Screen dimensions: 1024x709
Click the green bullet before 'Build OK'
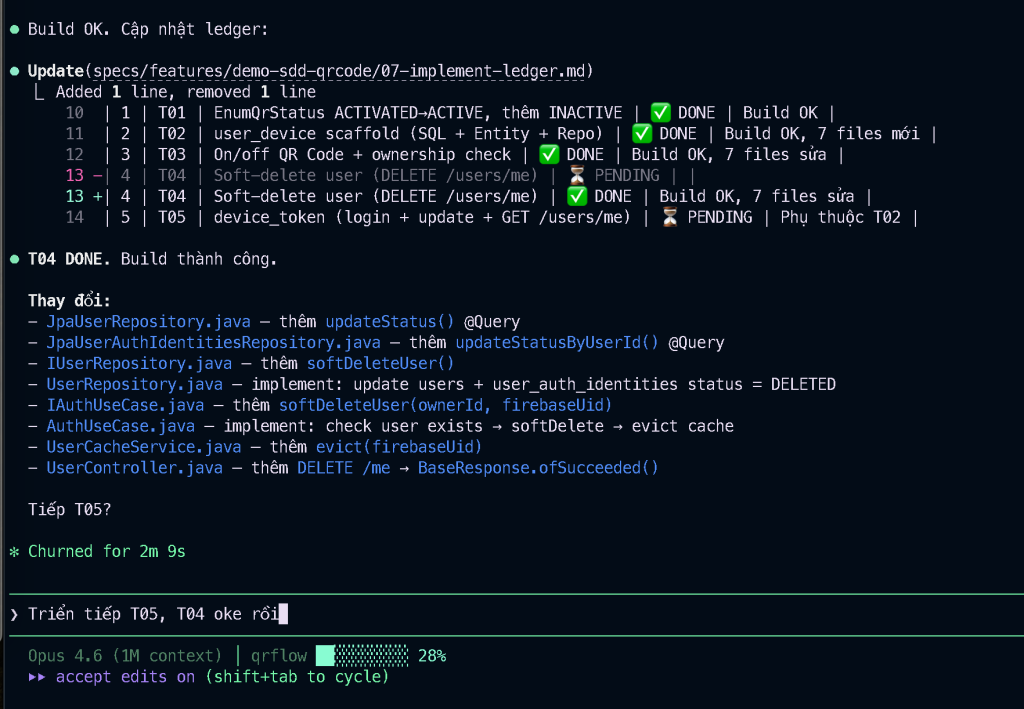click(14, 29)
